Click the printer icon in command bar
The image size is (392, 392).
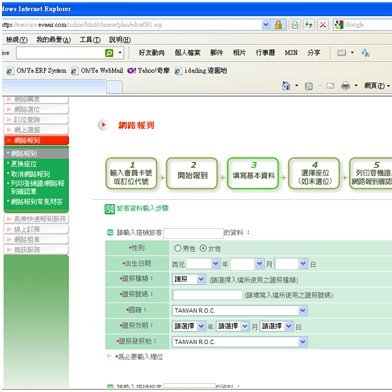click(346, 86)
